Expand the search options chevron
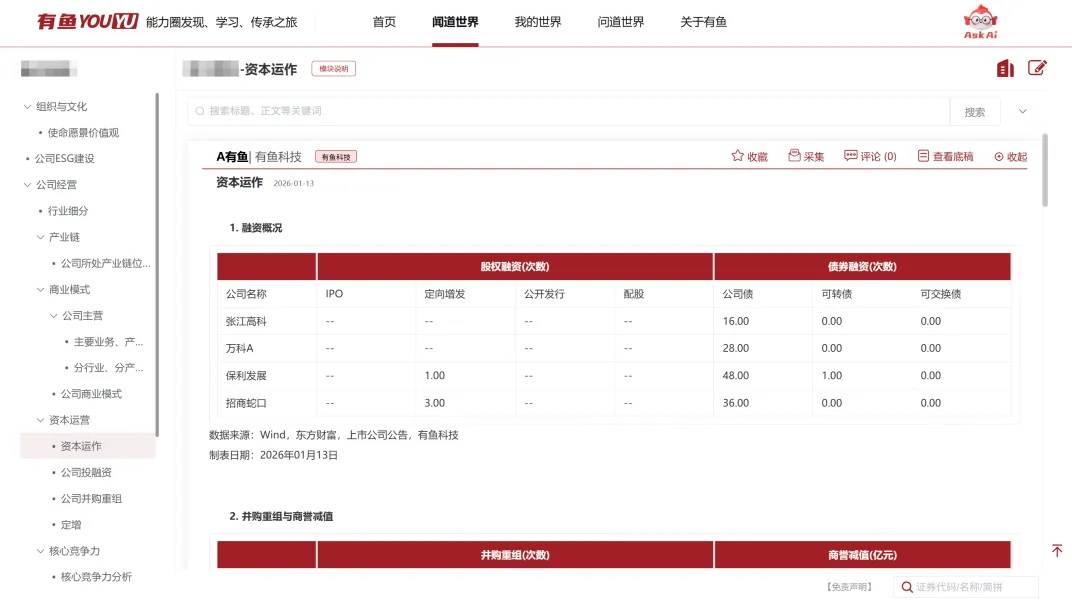Viewport: 1072px width, 601px height. (x=1023, y=111)
